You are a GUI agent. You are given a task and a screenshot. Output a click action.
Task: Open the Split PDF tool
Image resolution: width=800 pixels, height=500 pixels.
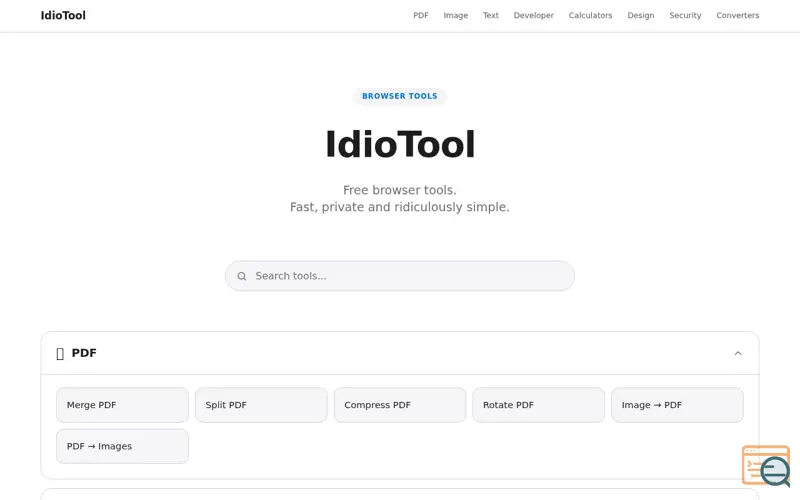261,405
